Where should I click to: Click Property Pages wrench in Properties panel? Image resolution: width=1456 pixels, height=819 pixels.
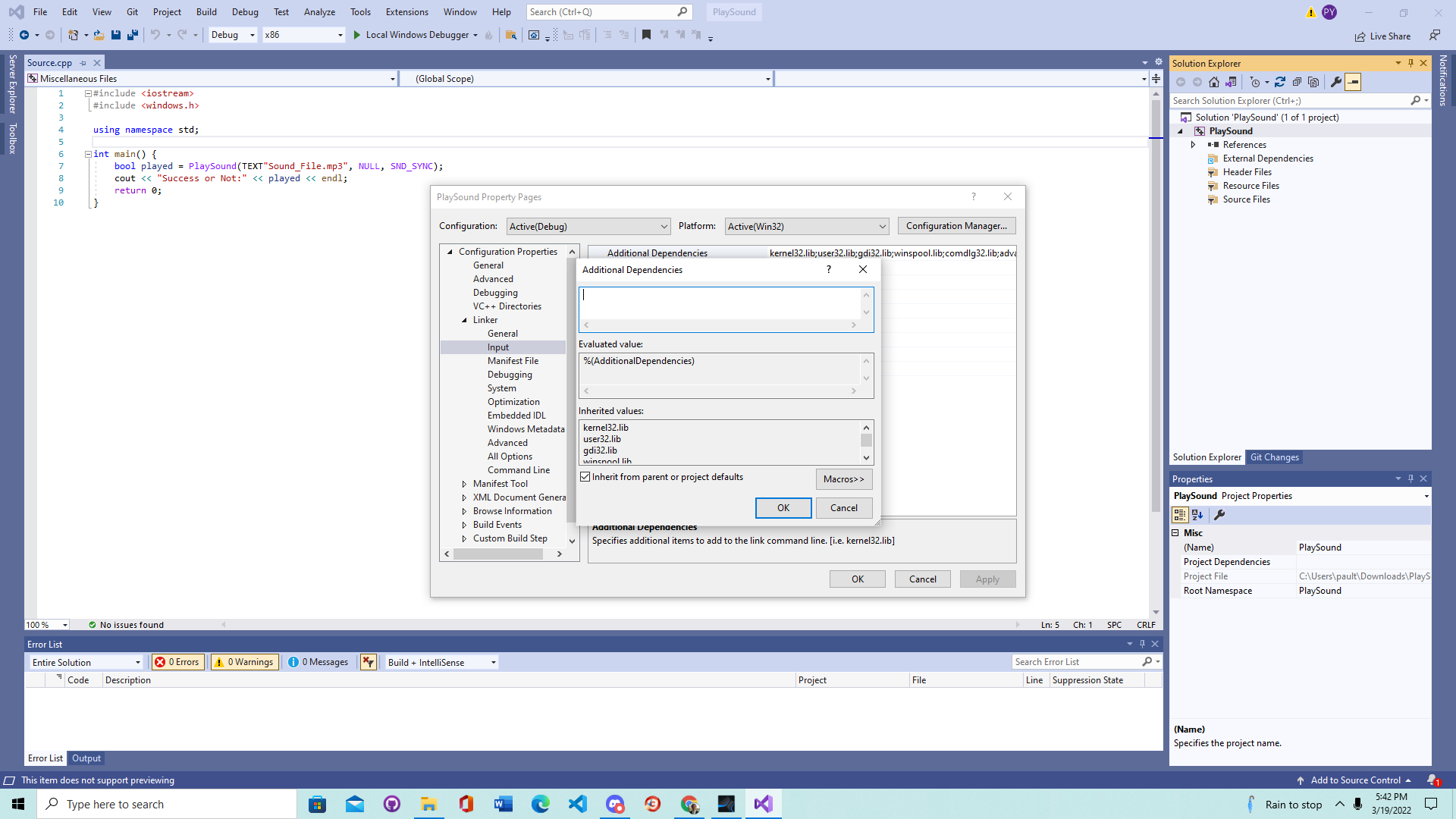1219,515
